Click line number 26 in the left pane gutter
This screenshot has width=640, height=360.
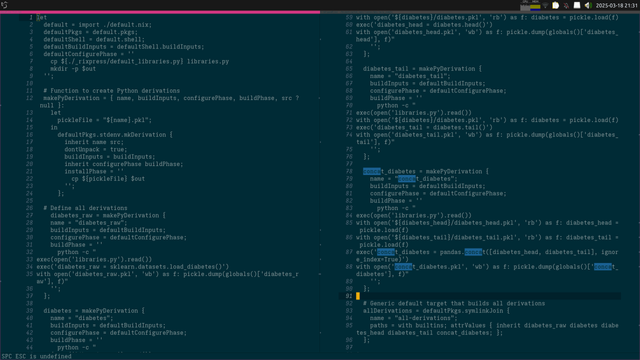(x=30, y=209)
